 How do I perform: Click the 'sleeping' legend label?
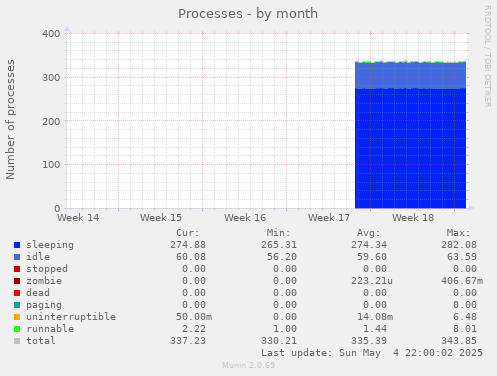click(x=50, y=245)
